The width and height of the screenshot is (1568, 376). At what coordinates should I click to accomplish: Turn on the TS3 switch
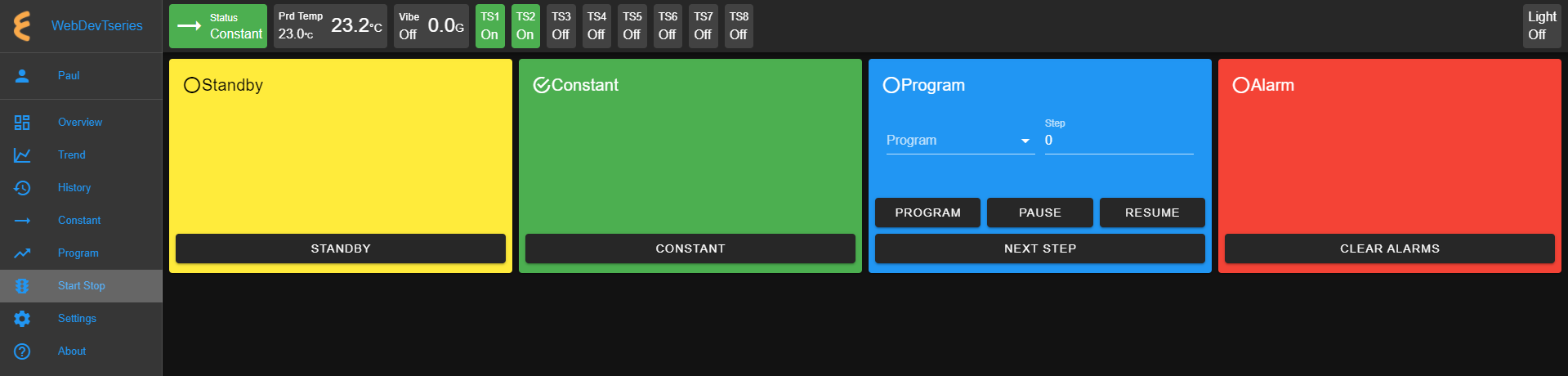click(x=561, y=26)
